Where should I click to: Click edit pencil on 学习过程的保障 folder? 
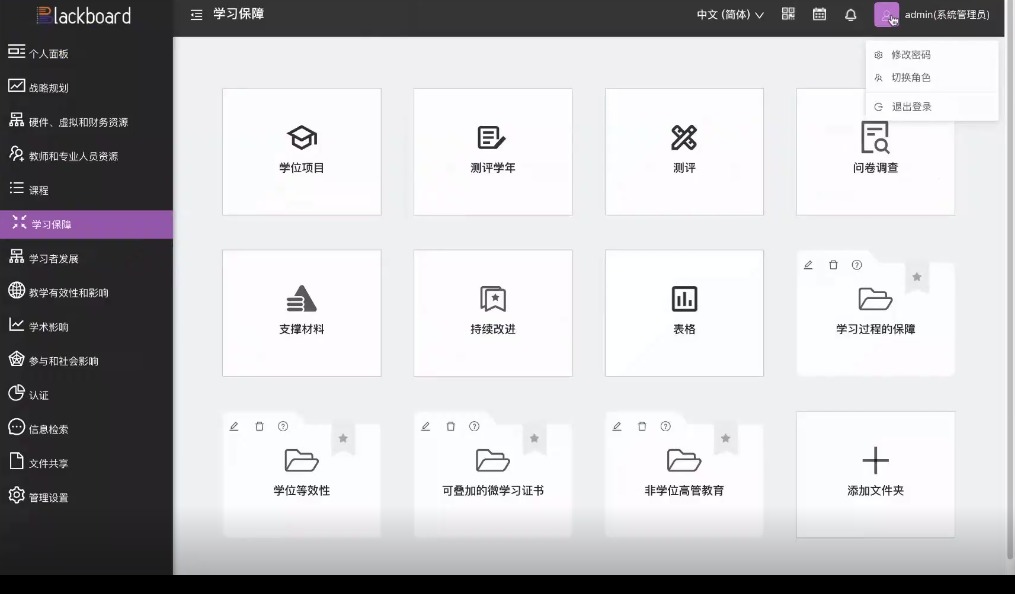(808, 265)
